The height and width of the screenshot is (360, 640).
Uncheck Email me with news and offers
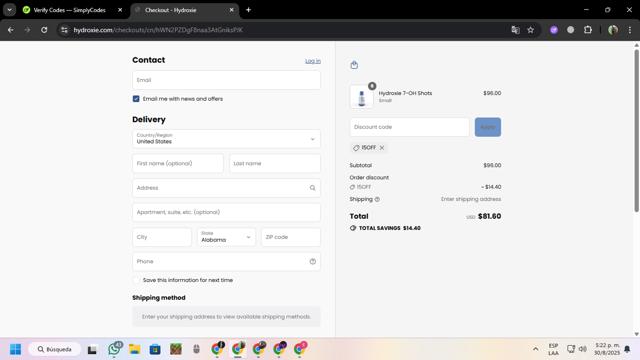pyautogui.click(x=136, y=99)
